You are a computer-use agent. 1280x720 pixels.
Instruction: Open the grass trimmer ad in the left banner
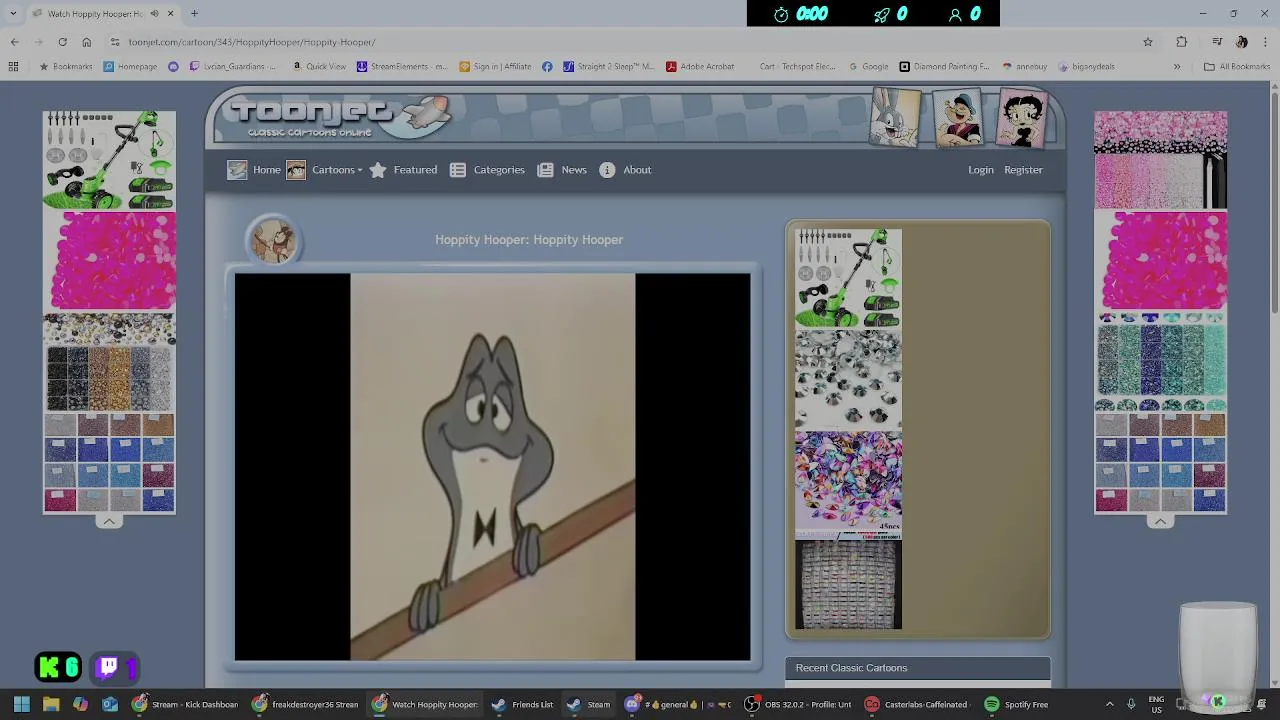pyautogui.click(x=109, y=160)
